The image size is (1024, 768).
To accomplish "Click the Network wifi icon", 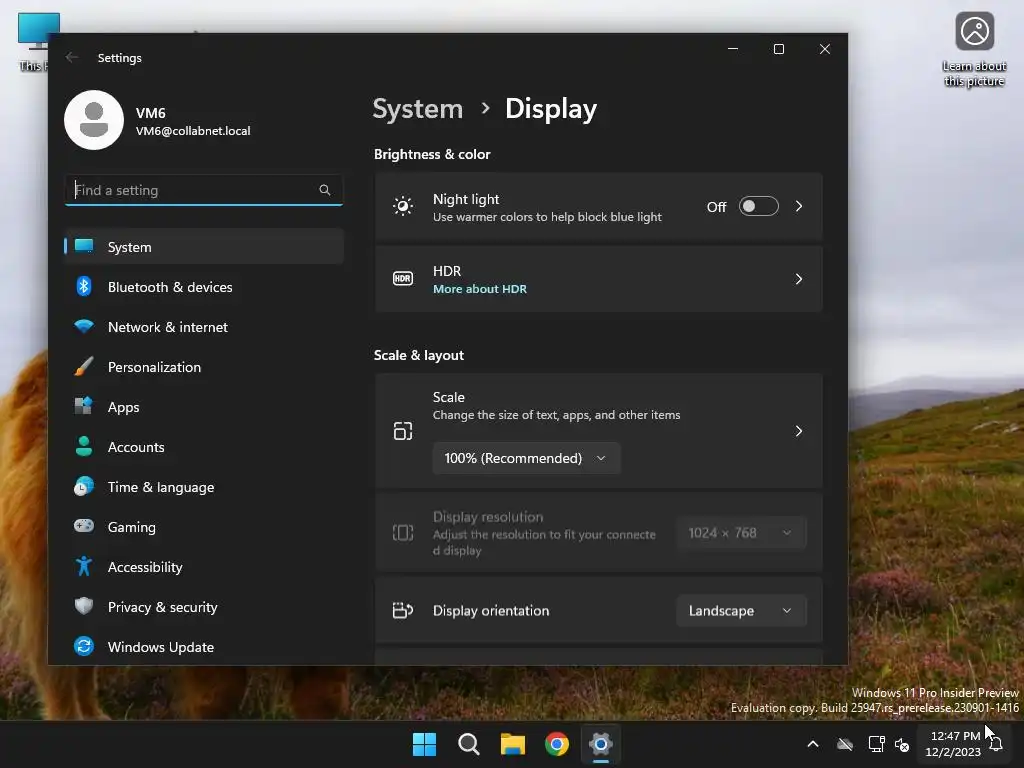I will tap(84, 326).
